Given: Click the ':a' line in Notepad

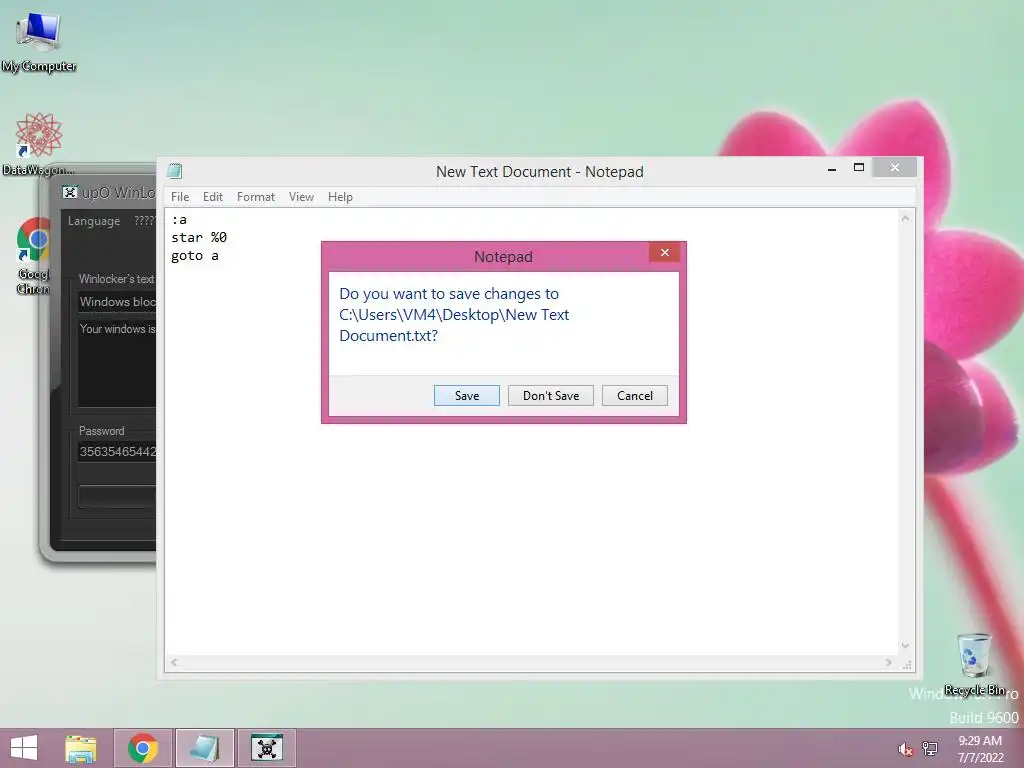Looking at the screenshot, I should pyautogui.click(x=179, y=219).
